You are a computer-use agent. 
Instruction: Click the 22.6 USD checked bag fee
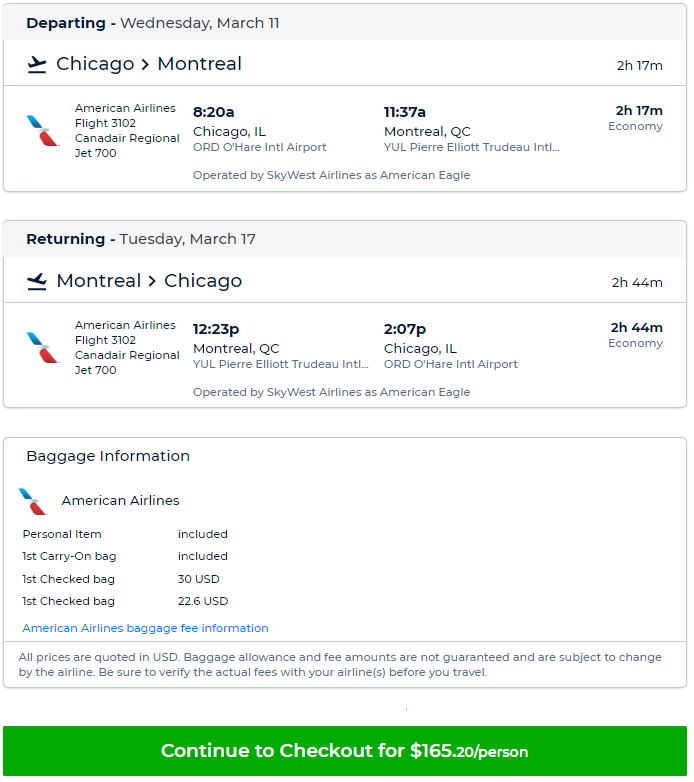point(203,601)
